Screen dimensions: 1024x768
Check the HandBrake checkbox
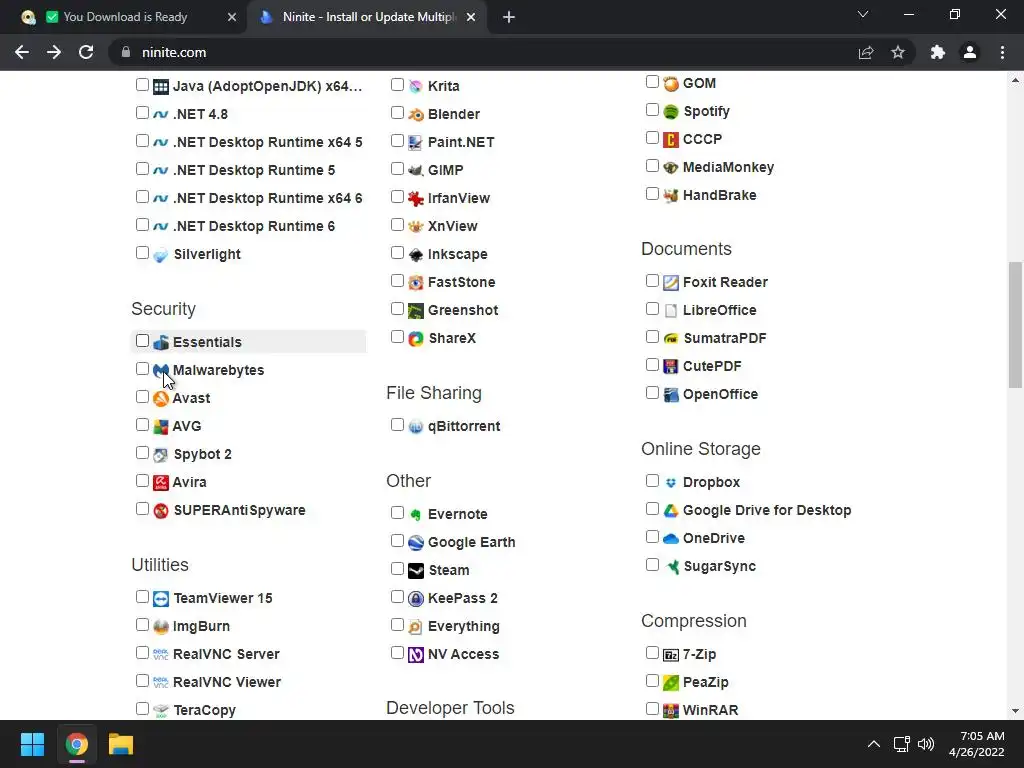click(652, 193)
